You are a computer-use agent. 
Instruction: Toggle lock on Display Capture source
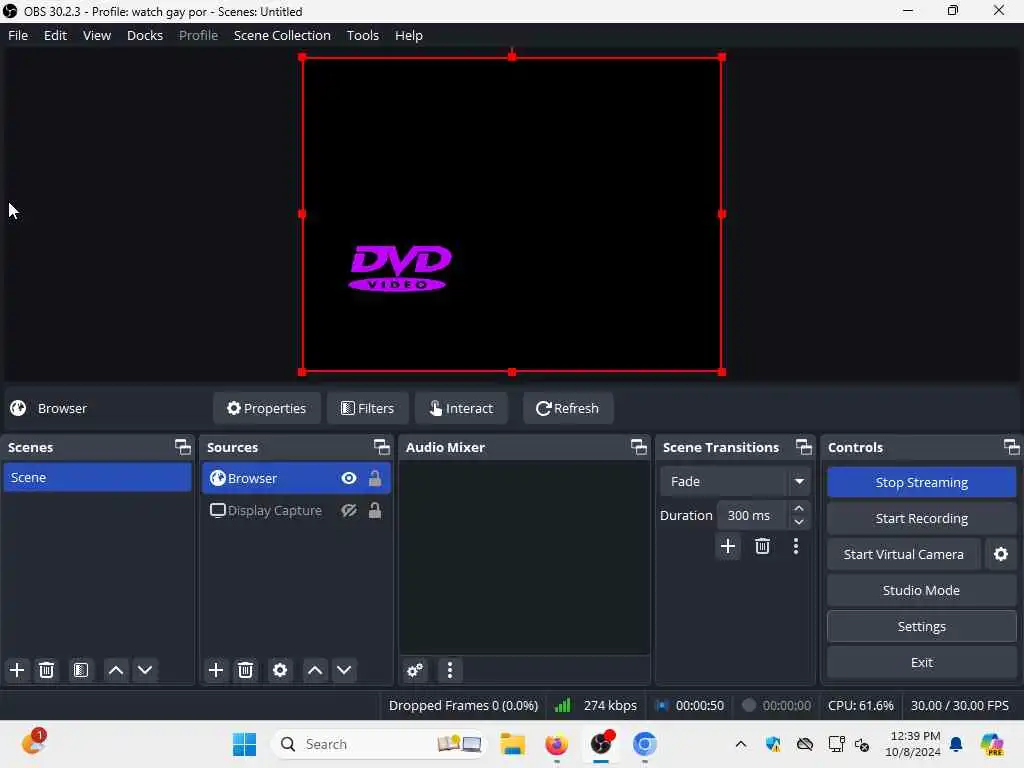coord(375,511)
